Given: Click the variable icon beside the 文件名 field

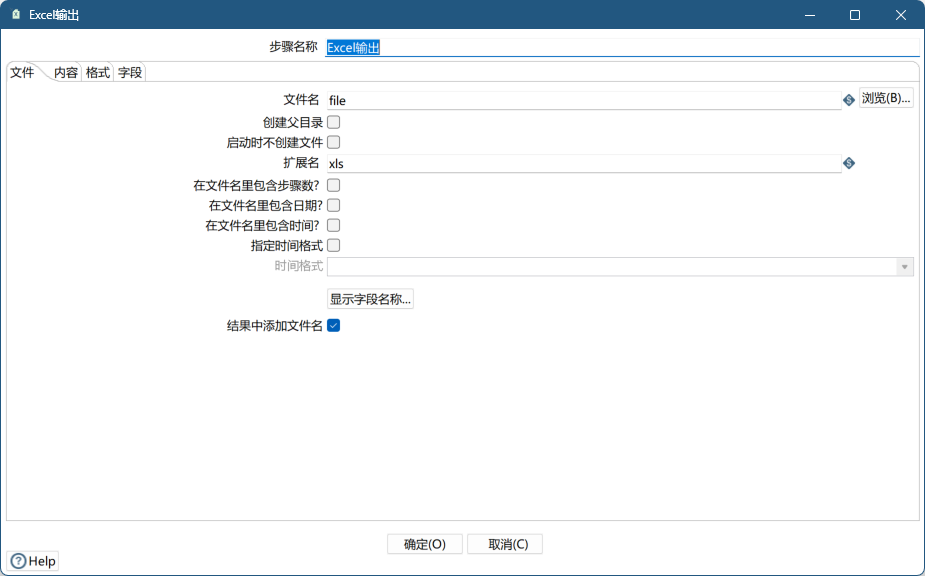Looking at the screenshot, I should click(x=848, y=99).
